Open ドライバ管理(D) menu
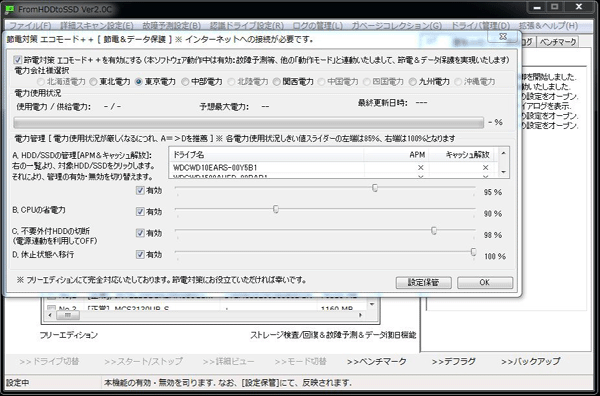The height and width of the screenshot is (396, 600). (x=480, y=26)
